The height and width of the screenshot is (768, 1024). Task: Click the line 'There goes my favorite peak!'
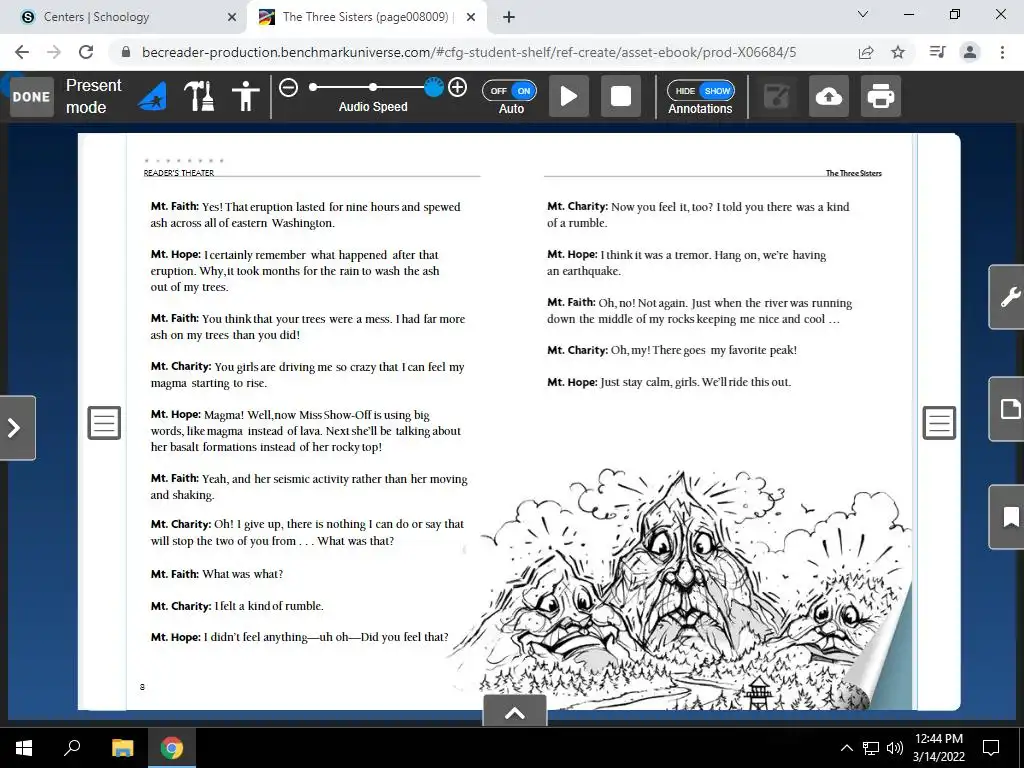click(724, 350)
